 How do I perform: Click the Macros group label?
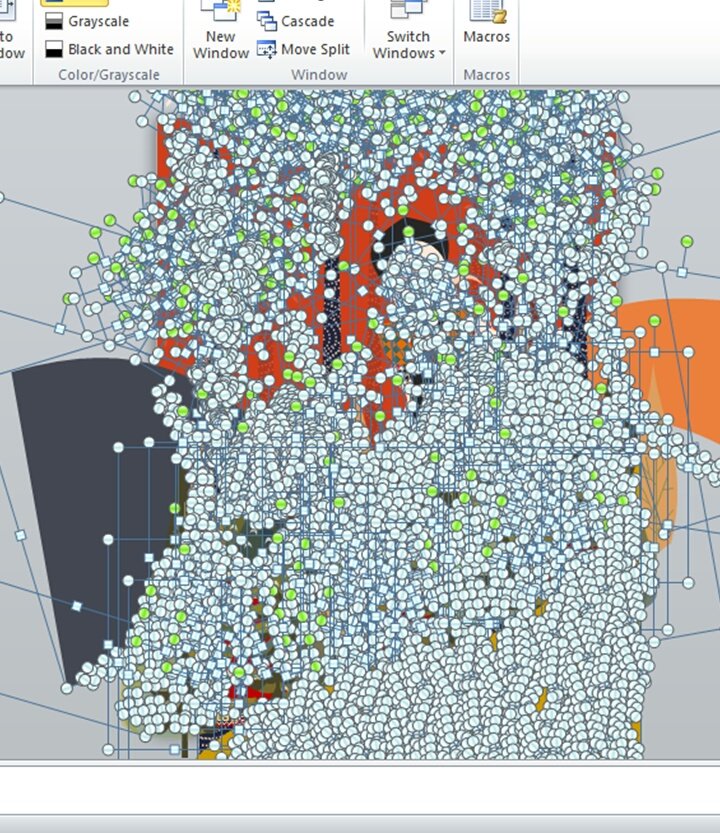[x=487, y=75]
